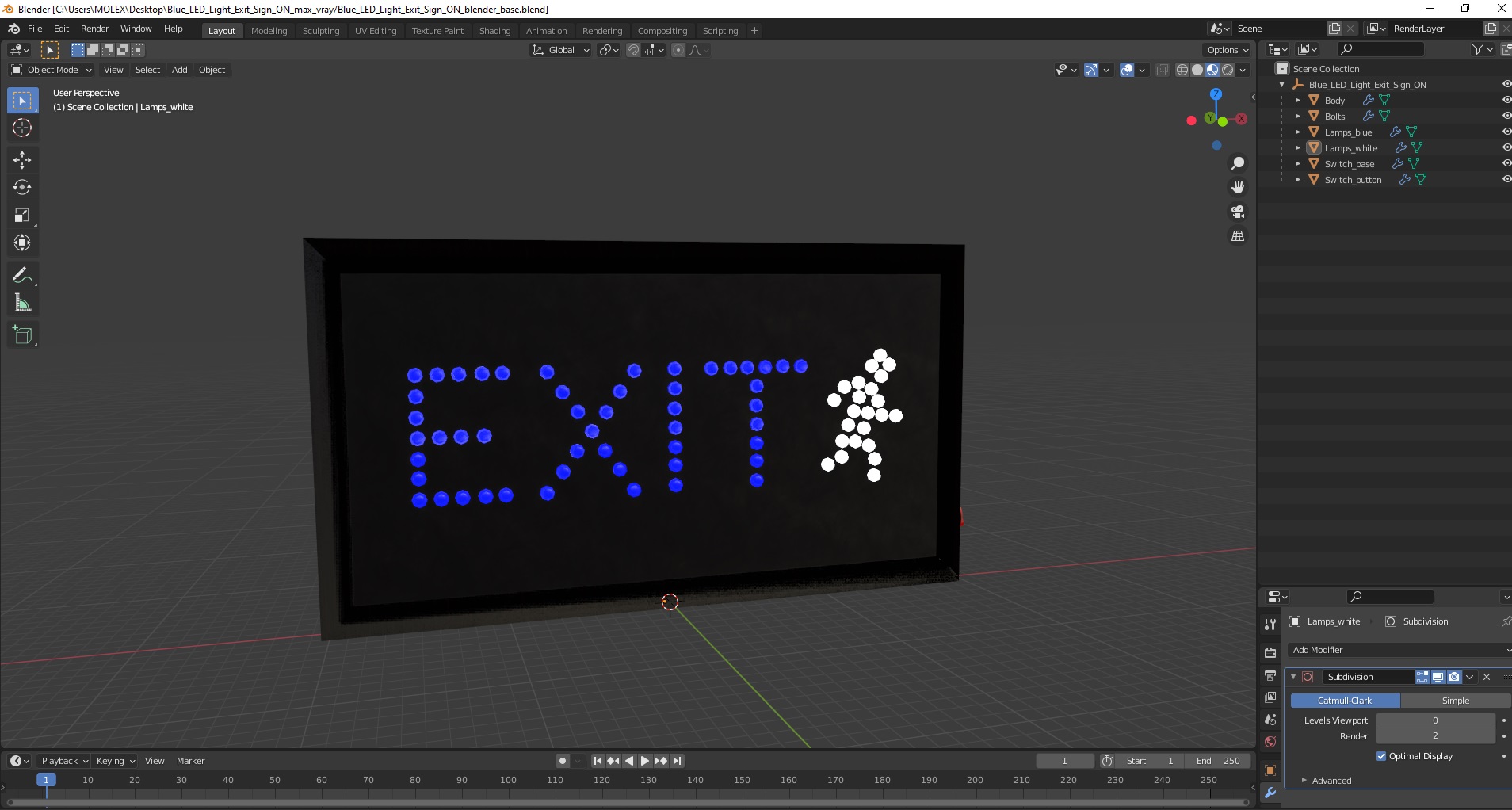Open the Global orientation dropdown
The width and height of the screenshot is (1512, 810).
pyautogui.click(x=560, y=50)
